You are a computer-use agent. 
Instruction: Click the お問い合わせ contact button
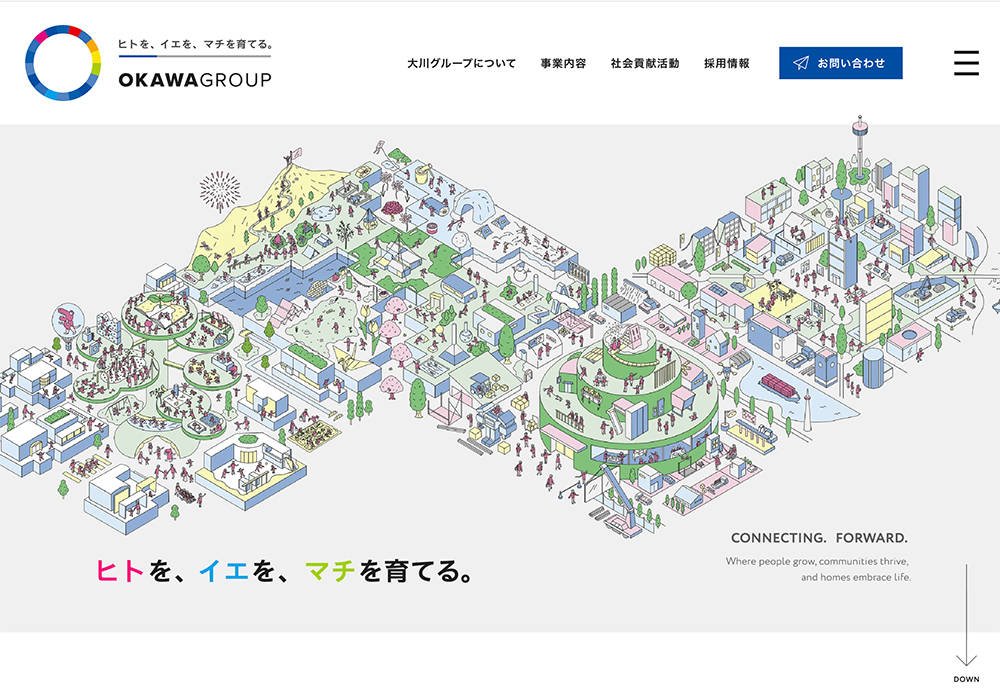(x=840, y=61)
